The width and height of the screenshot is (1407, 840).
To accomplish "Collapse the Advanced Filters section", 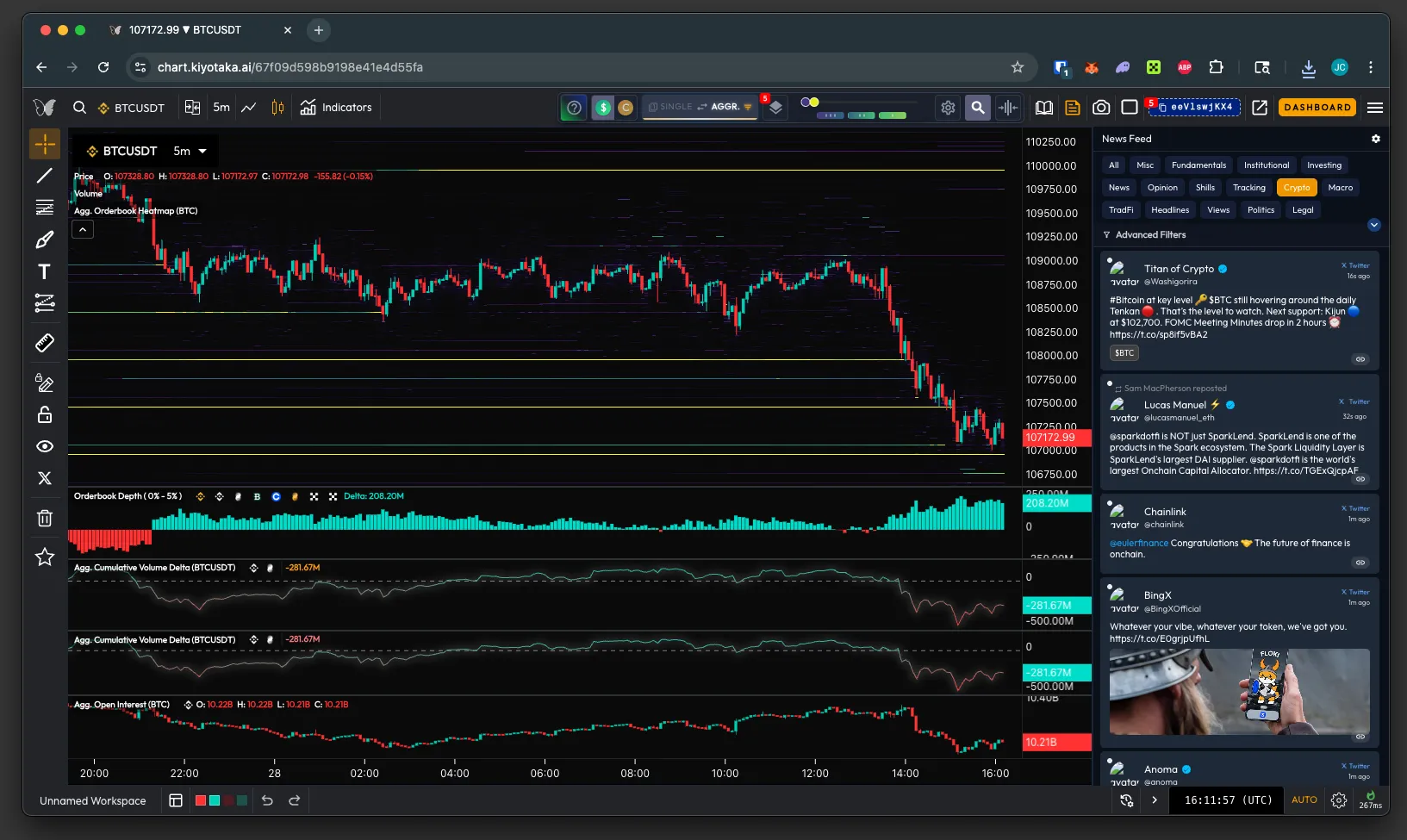I will coord(1373,225).
